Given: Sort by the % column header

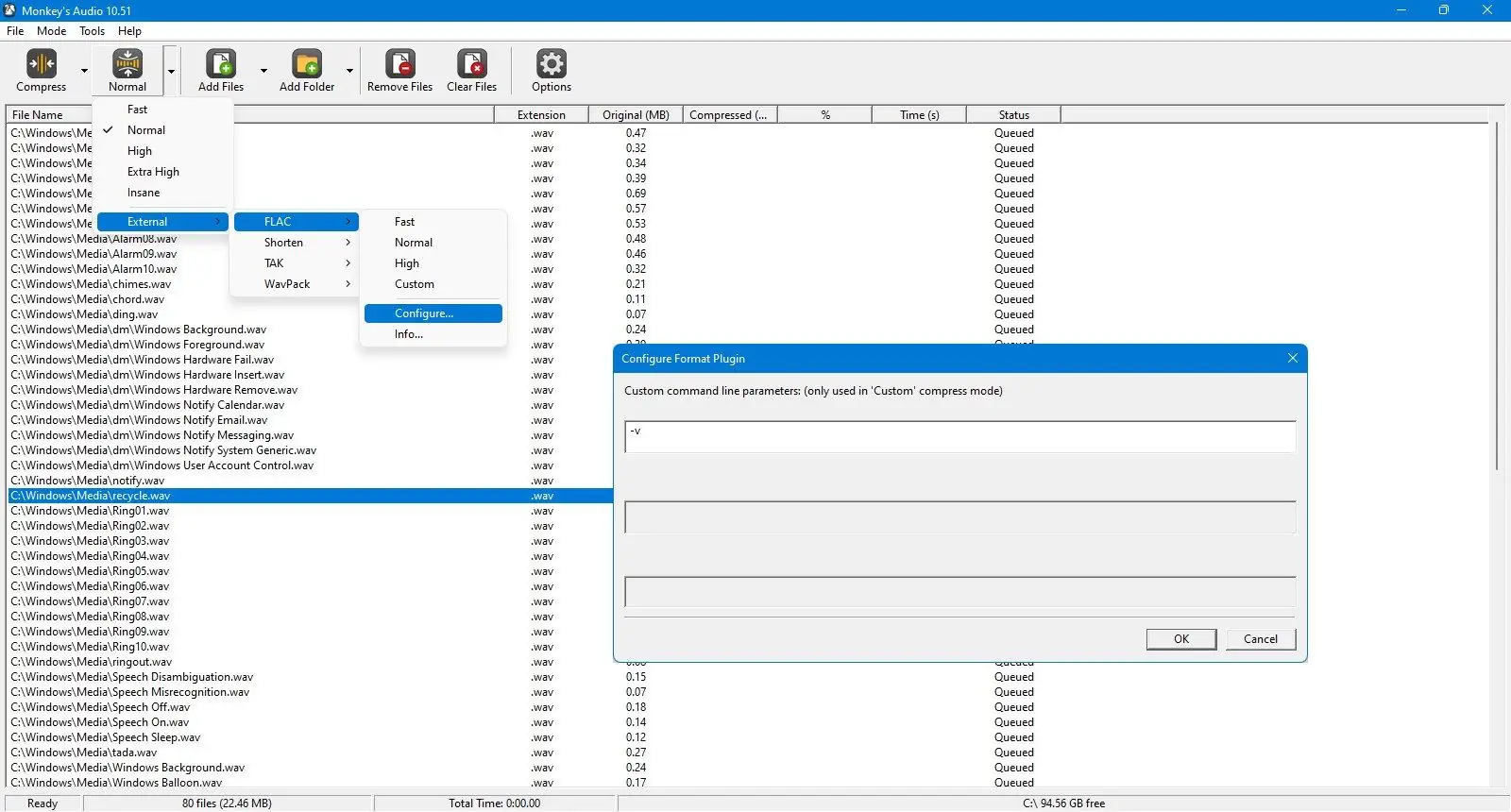Looking at the screenshot, I should [x=824, y=115].
